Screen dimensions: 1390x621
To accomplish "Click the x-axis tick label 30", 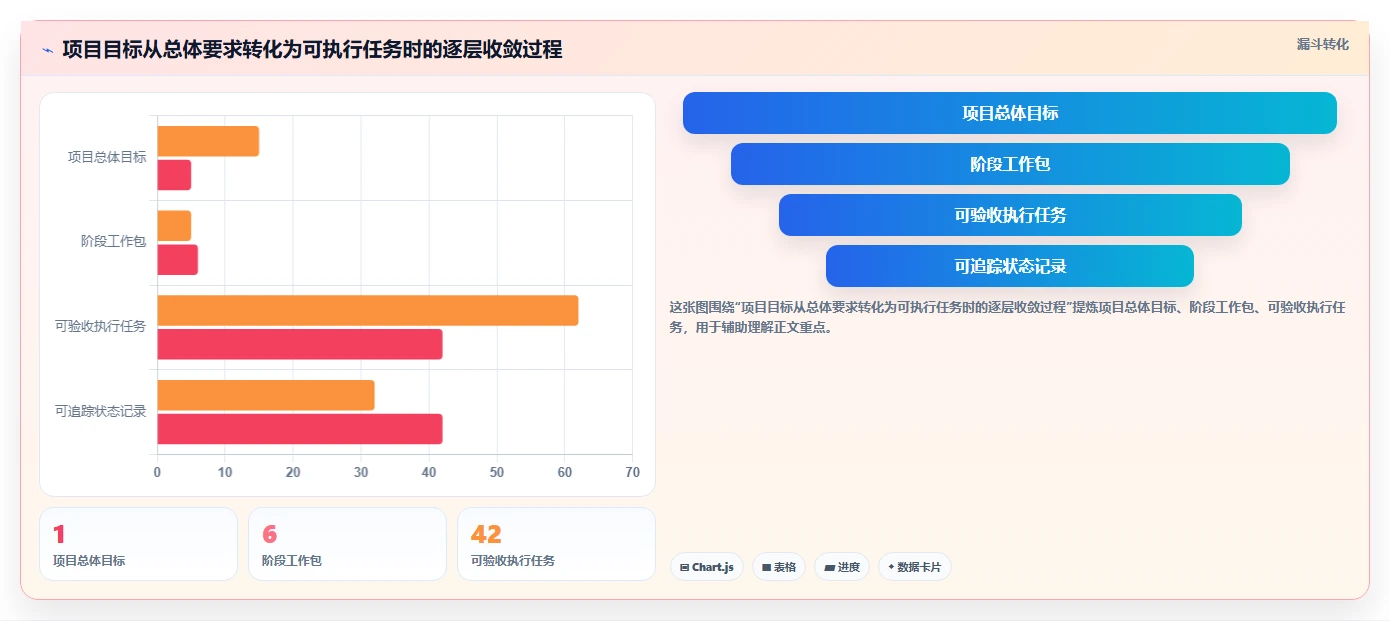I will pos(361,472).
